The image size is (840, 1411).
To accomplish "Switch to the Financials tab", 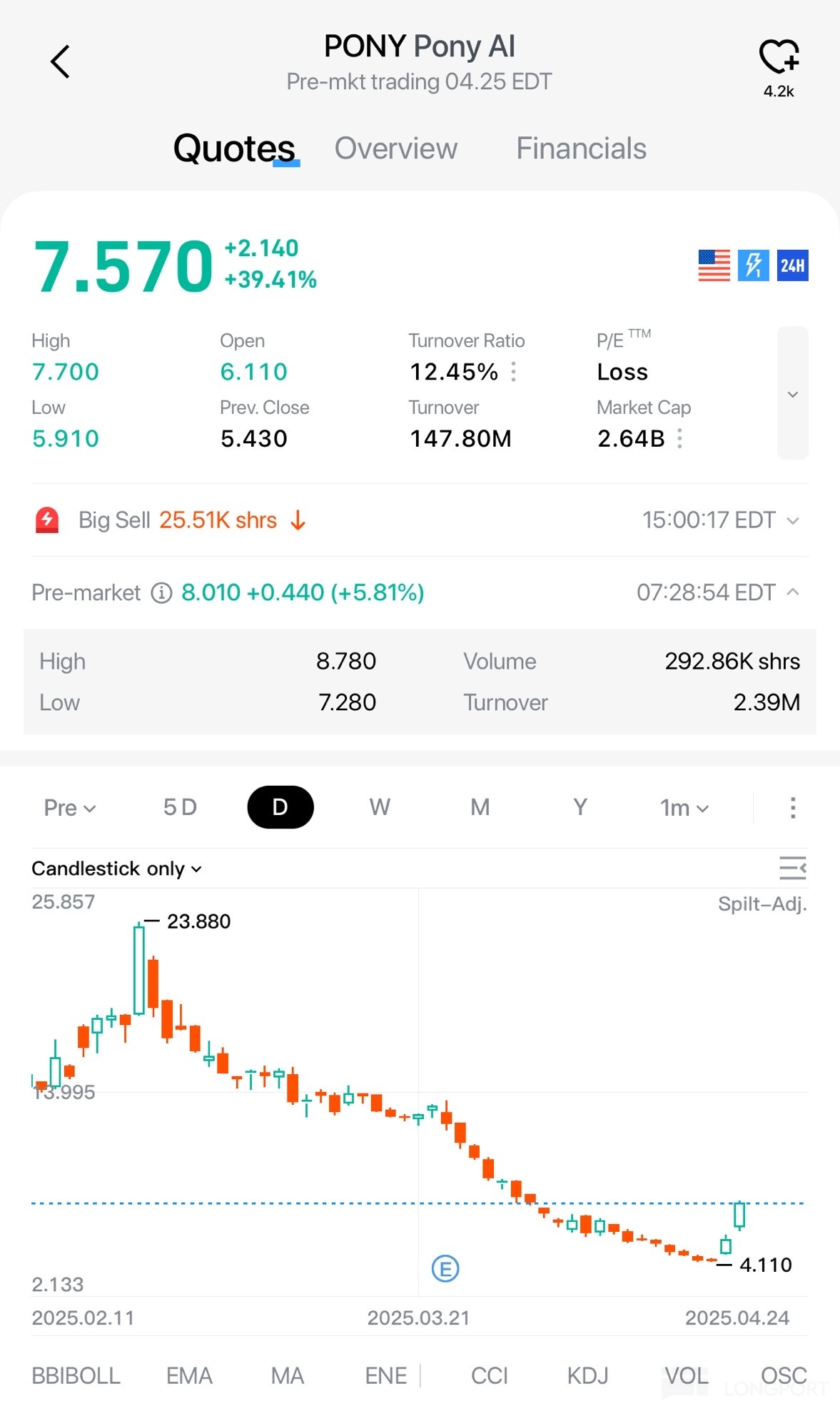I will point(581,148).
